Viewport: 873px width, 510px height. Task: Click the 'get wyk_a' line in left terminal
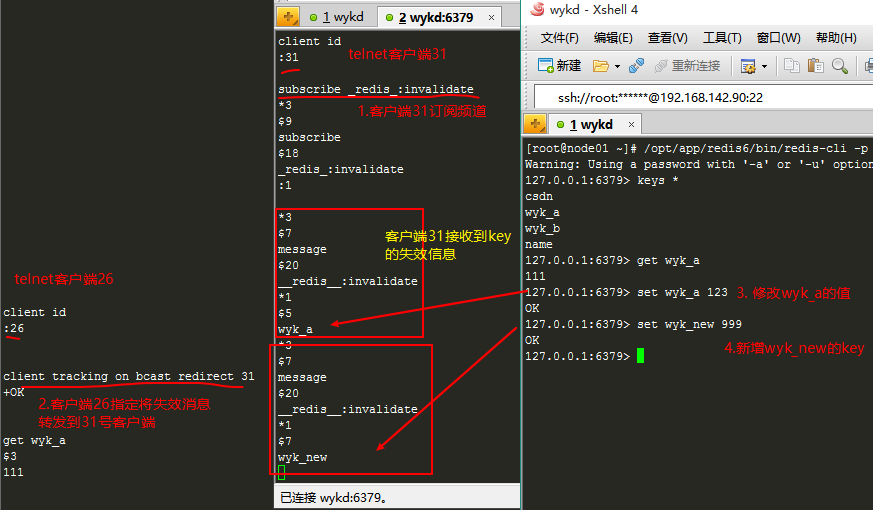[35, 440]
